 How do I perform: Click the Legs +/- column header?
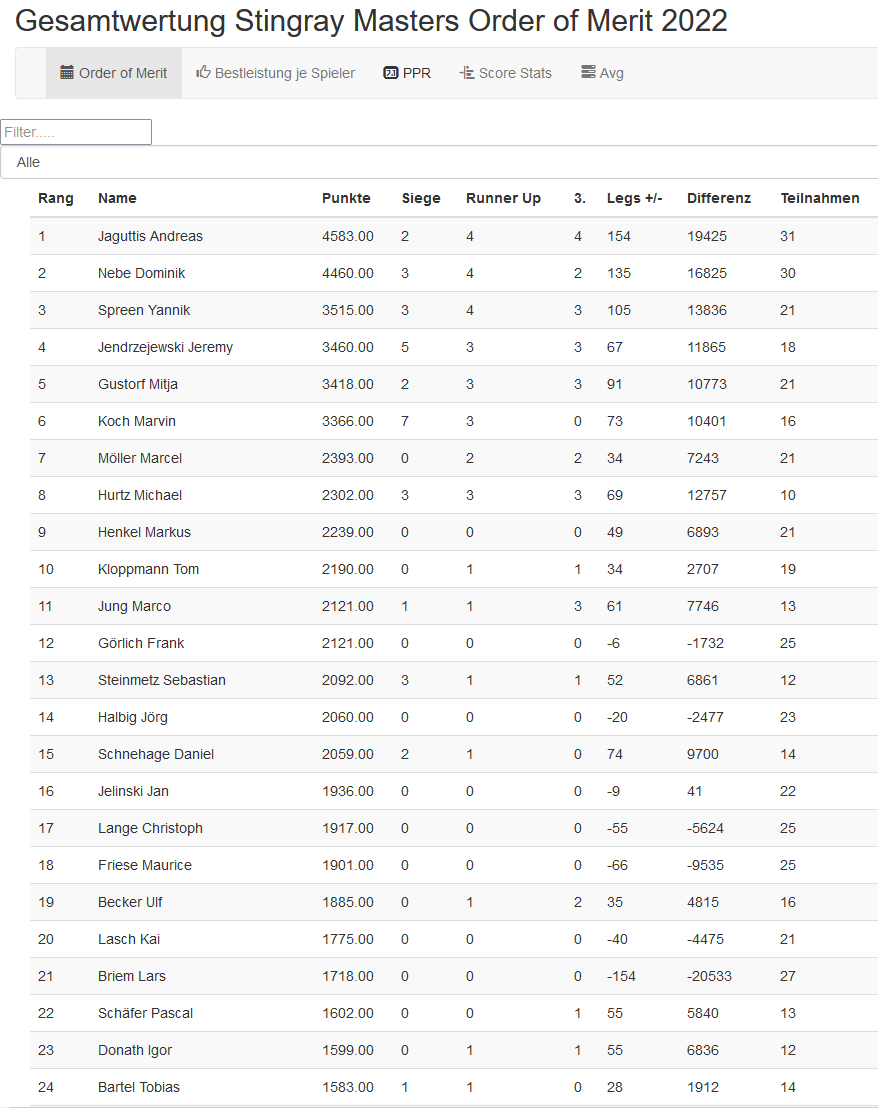point(634,198)
